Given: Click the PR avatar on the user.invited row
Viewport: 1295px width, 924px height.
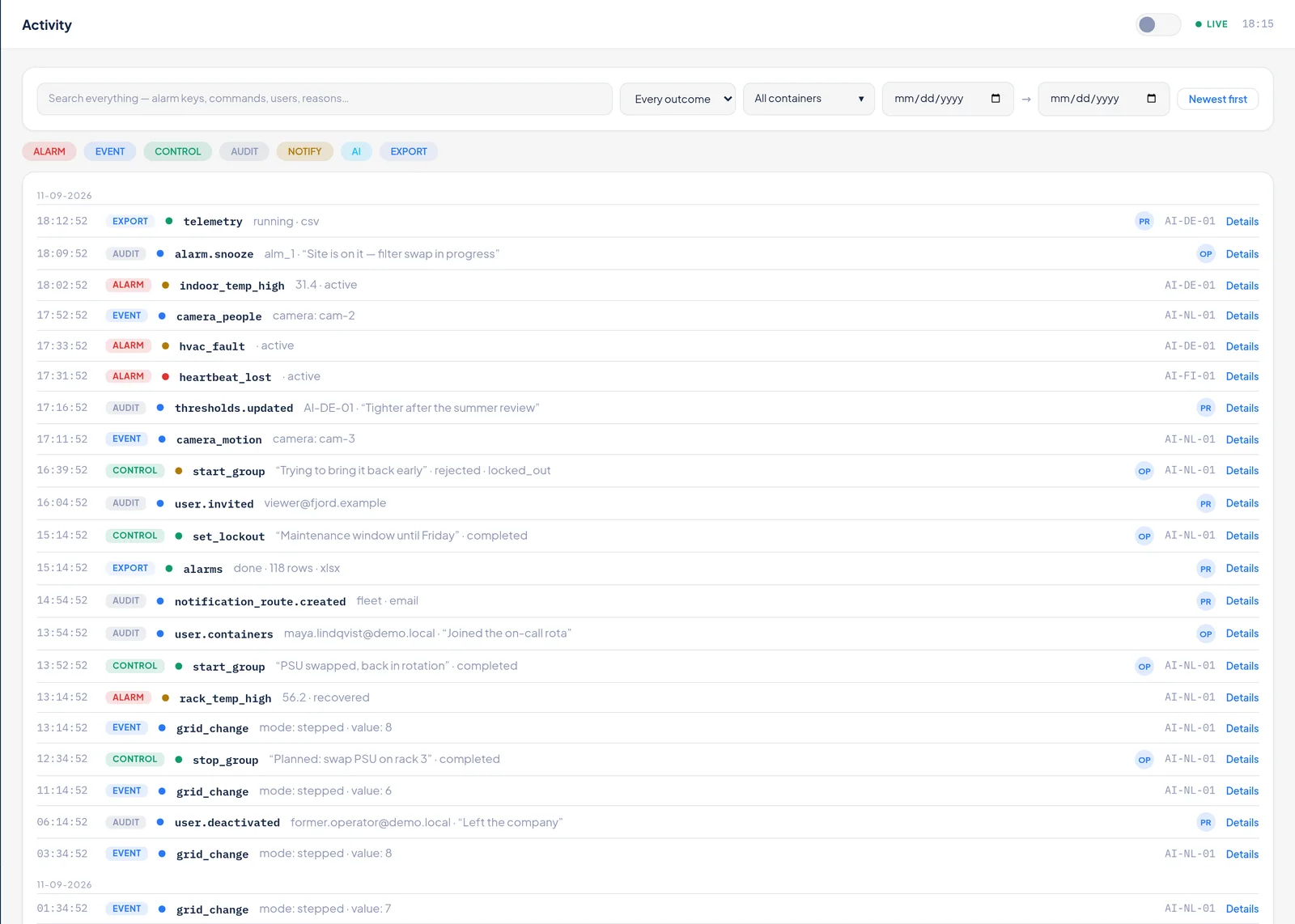Looking at the screenshot, I should [x=1206, y=504].
